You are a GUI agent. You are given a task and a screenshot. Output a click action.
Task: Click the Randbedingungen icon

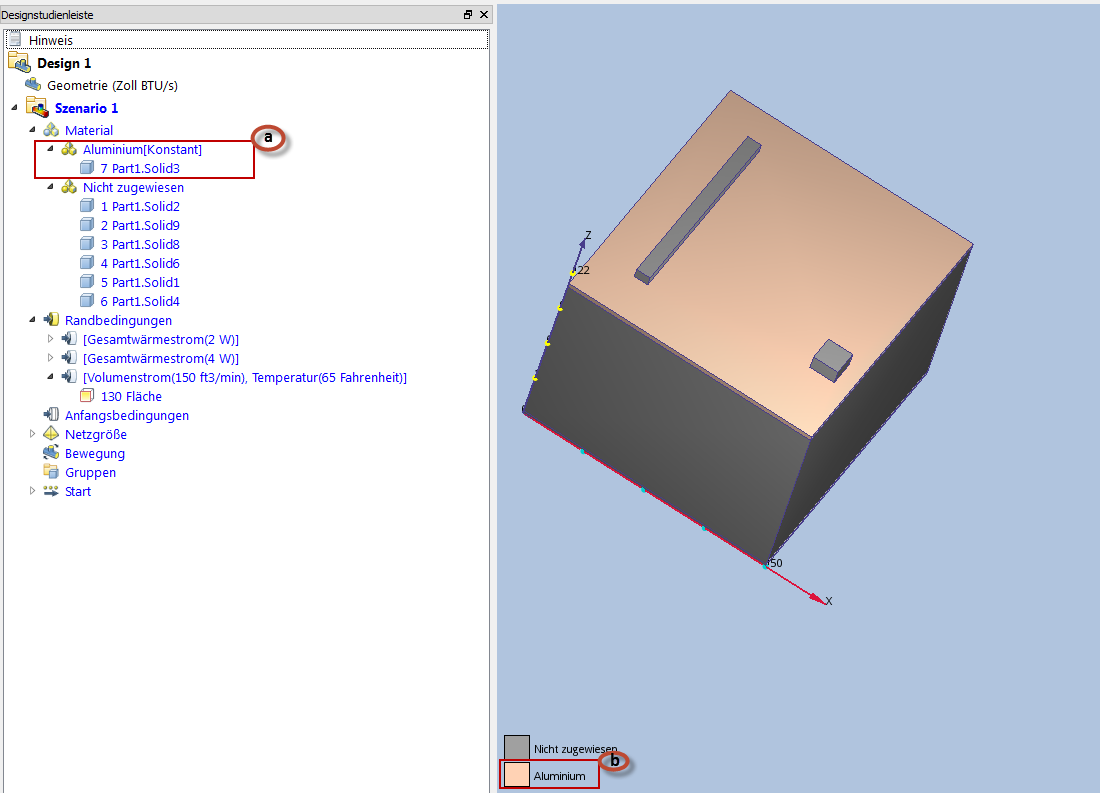click(51, 319)
